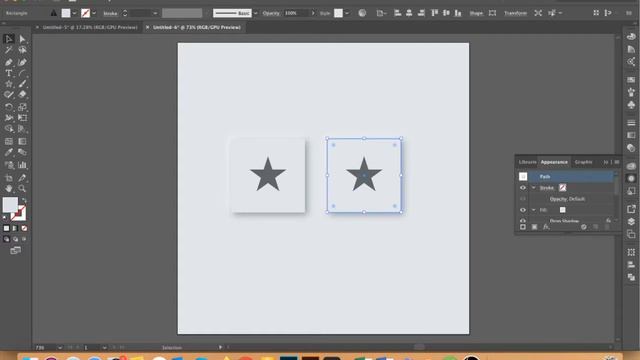Select the Appearance panel tab
Screen dimensions: 640x360
(554, 162)
